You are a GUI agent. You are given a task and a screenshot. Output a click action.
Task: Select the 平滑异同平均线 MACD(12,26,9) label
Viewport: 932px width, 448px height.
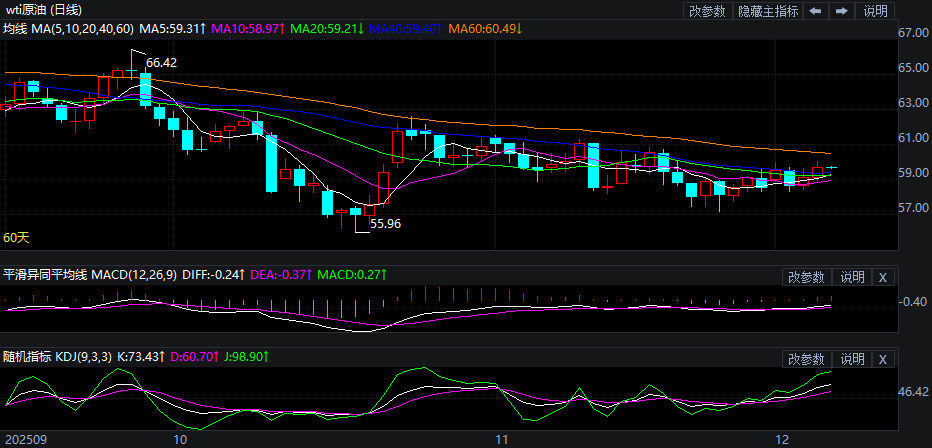(90, 274)
